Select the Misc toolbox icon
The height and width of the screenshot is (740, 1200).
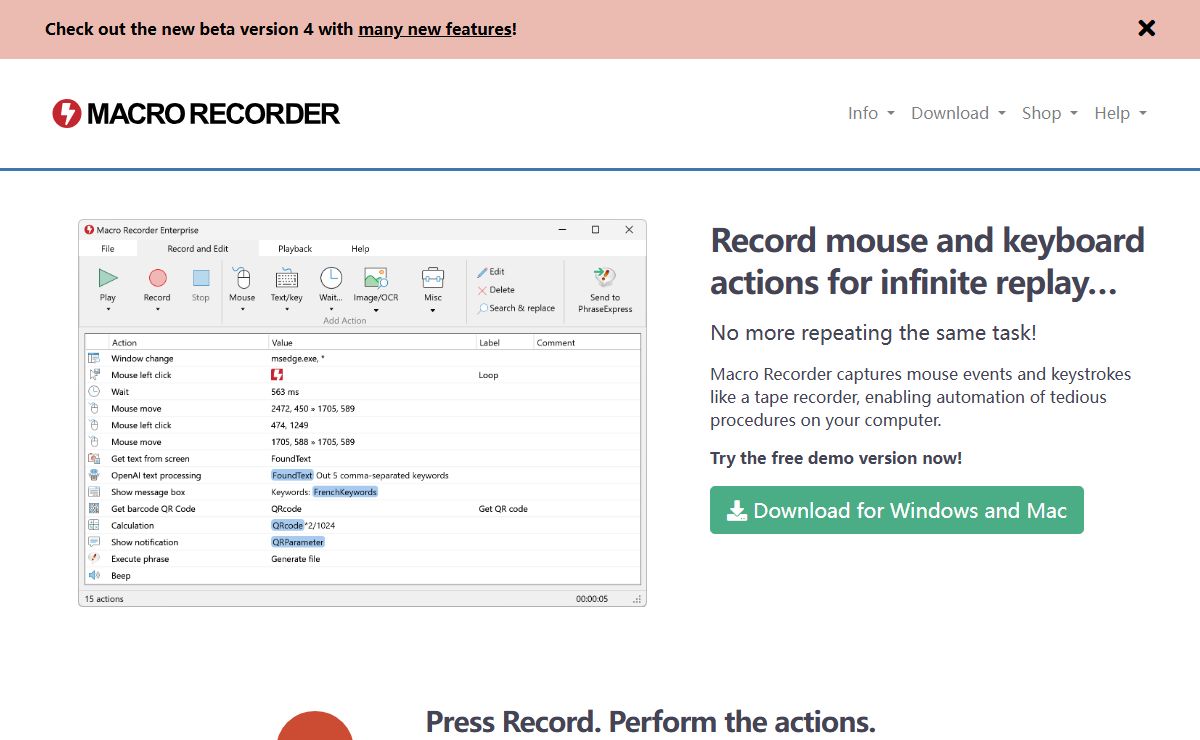tap(433, 278)
